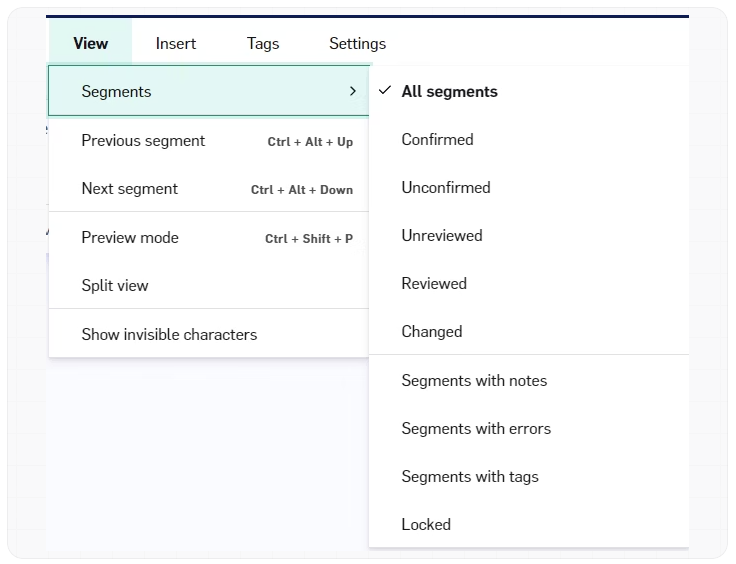This screenshot has width=736, height=564.
Task: Filter by Changed segments
Action: [x=431, y=331]
